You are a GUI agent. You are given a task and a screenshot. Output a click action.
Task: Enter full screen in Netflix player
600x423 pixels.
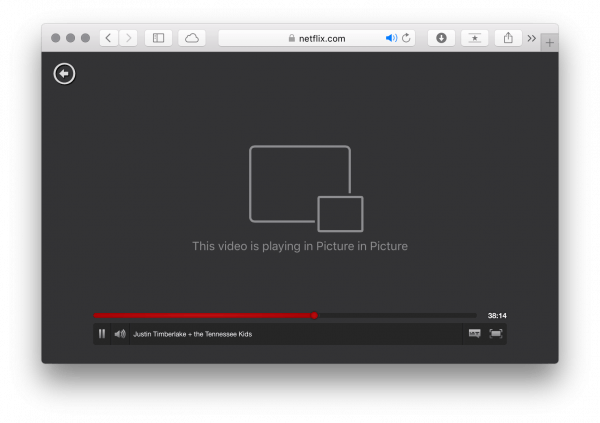pyautogui.click(x=496, y=333)
